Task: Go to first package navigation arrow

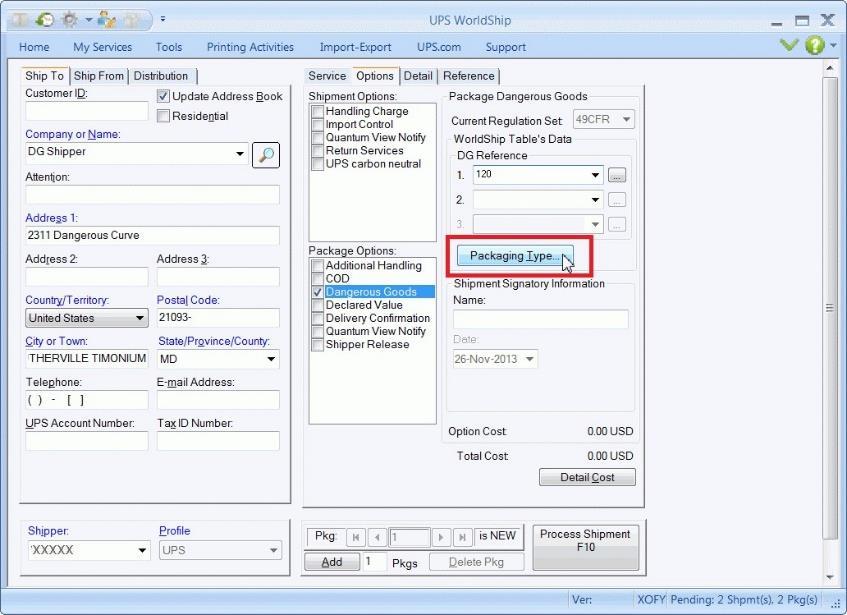Action: coord(355,537)
